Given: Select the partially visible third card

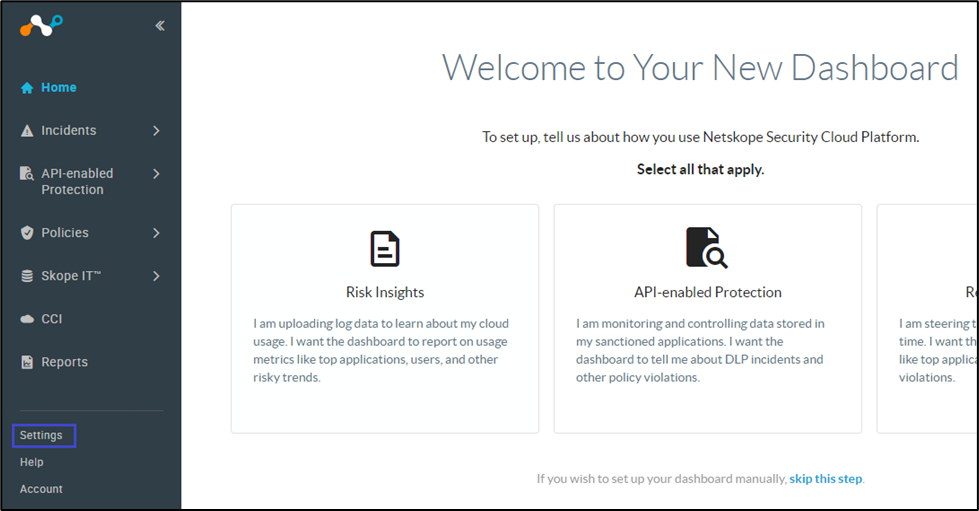Looking at the screenshot, I should [x=926, y=318].
